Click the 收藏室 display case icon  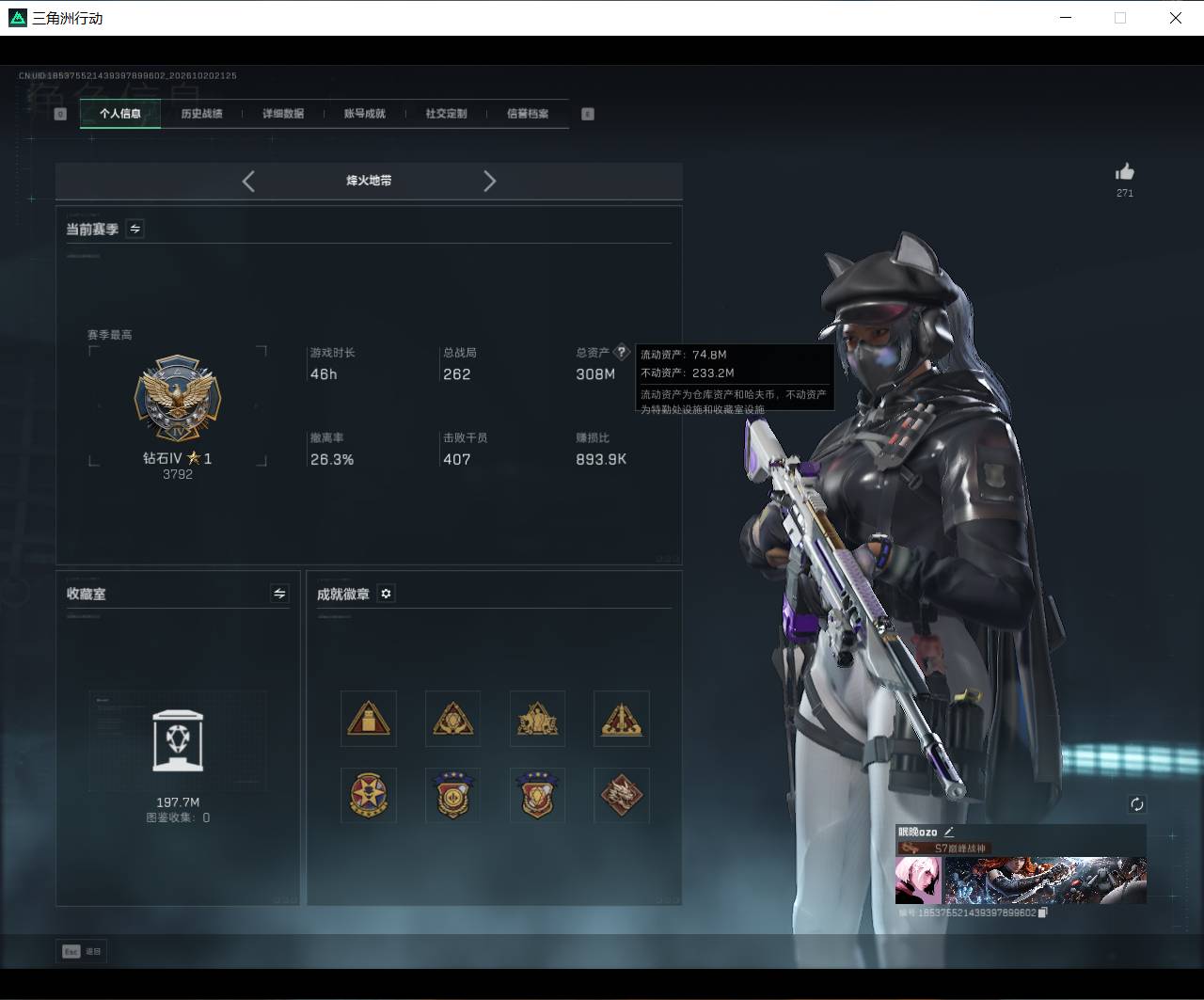[178, 741]
